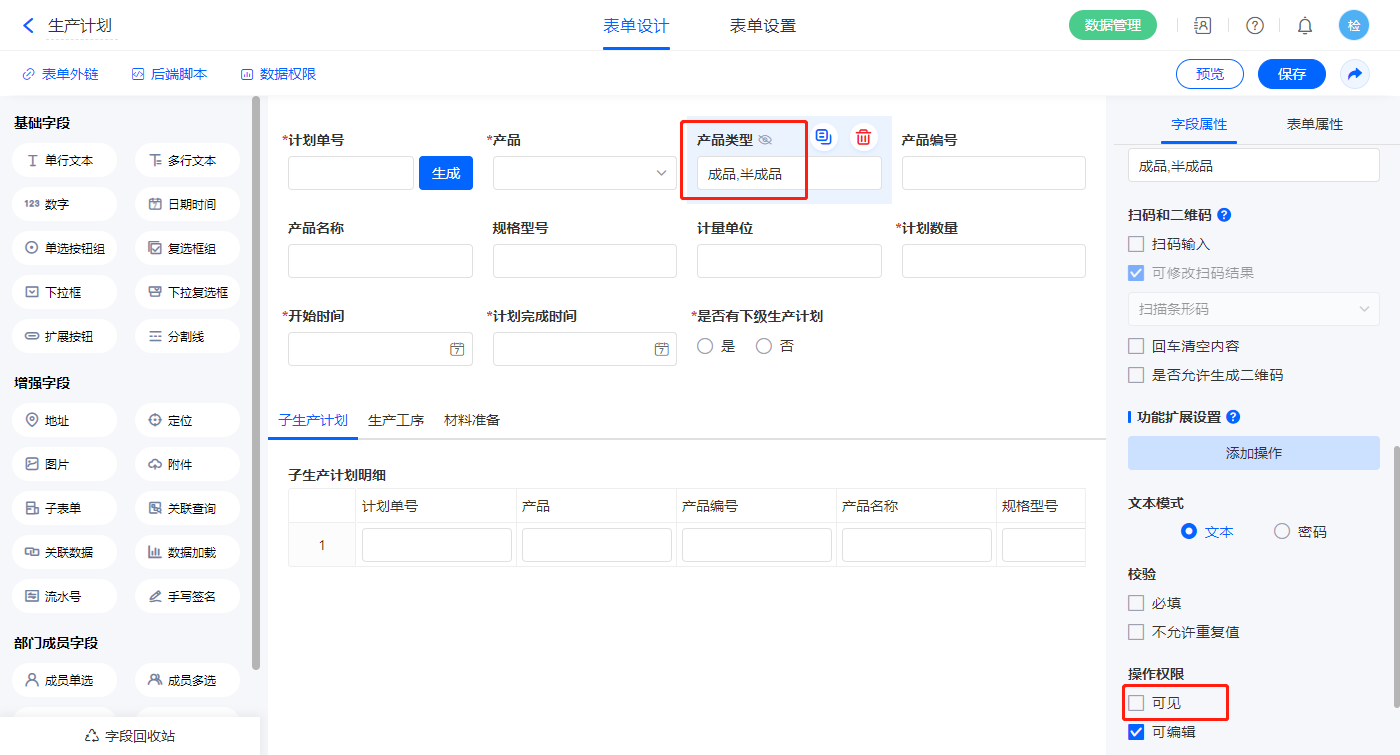Image resolution: width=1400 pixels, height=755 pixels.
Task: Click the share arrow icon beside 保存
Action: [1355, 74]
